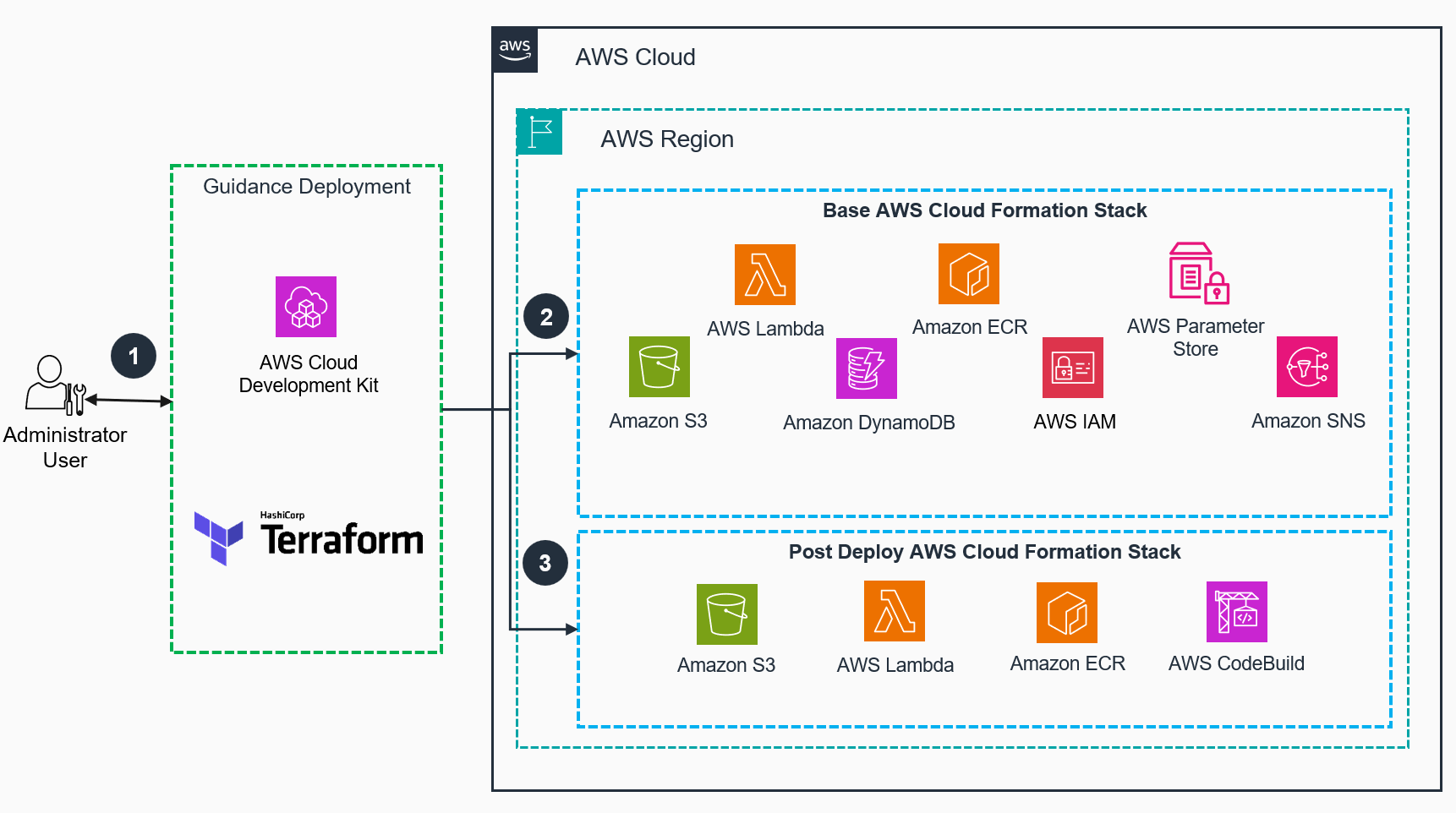Select the Administrator User icon

[56, 385]
